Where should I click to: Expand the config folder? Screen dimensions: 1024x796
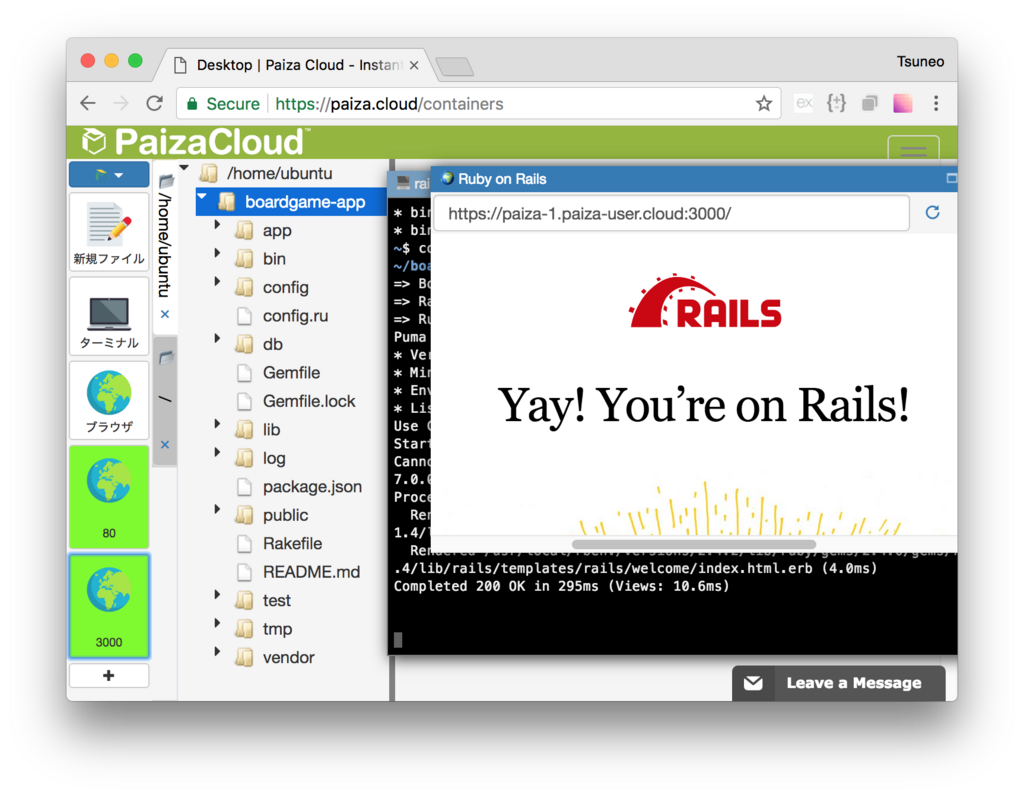tap(217, 281)
